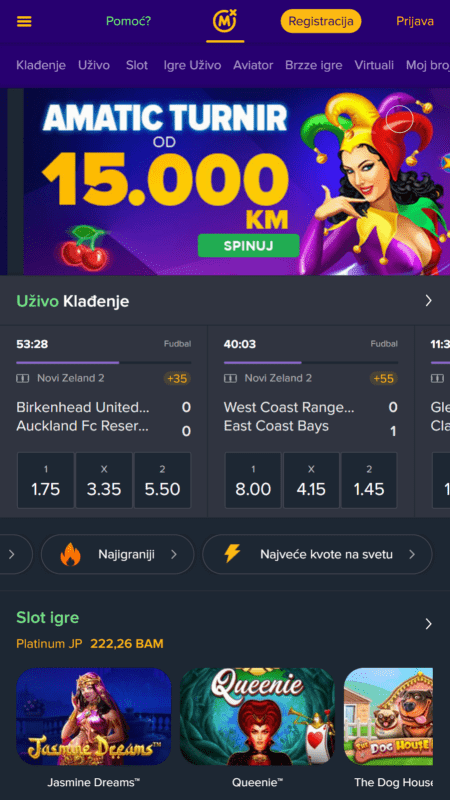Viewport: 450px width, 800px height.
Task: Tap the cherries icon on the banner
Action: click(x=84, y=248)
